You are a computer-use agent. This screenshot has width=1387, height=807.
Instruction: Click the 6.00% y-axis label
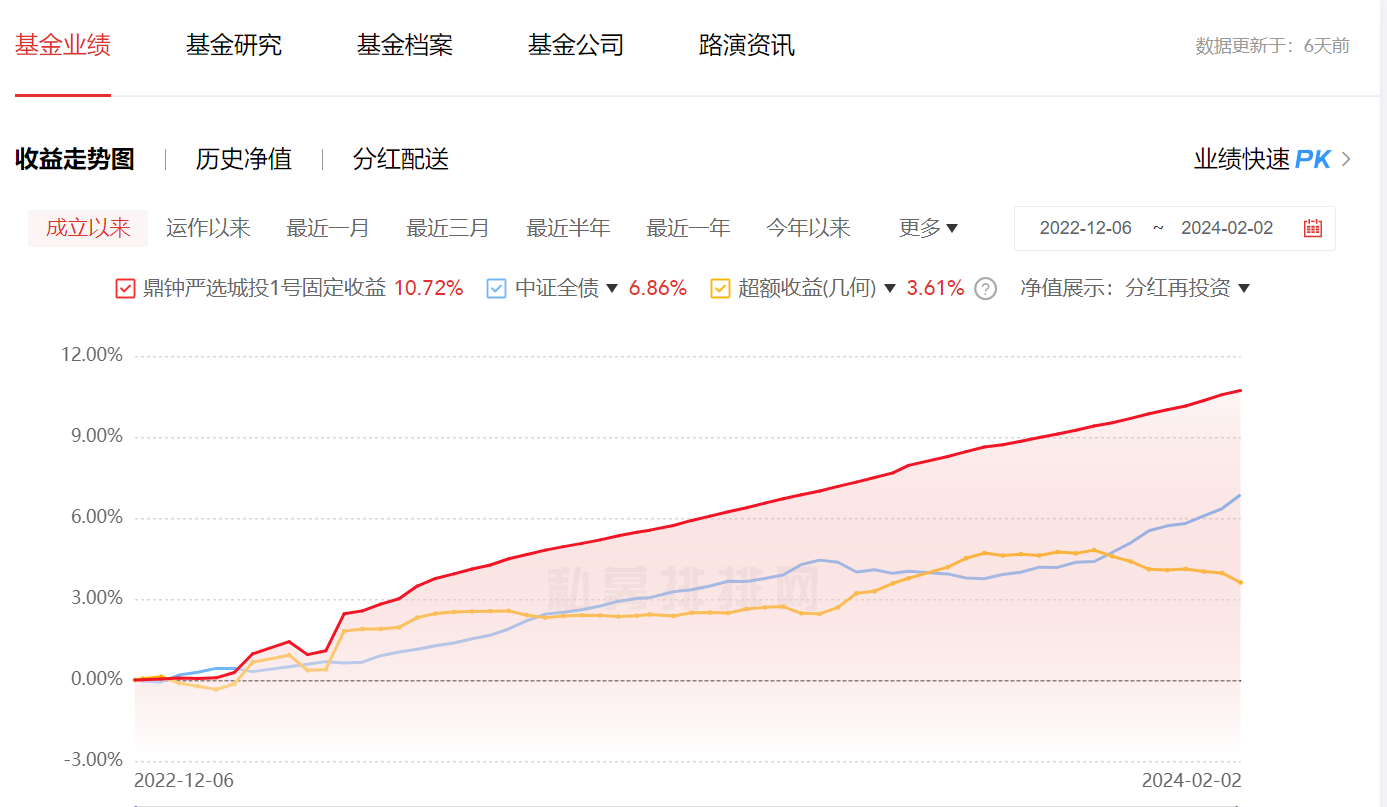tap(97, 518)
